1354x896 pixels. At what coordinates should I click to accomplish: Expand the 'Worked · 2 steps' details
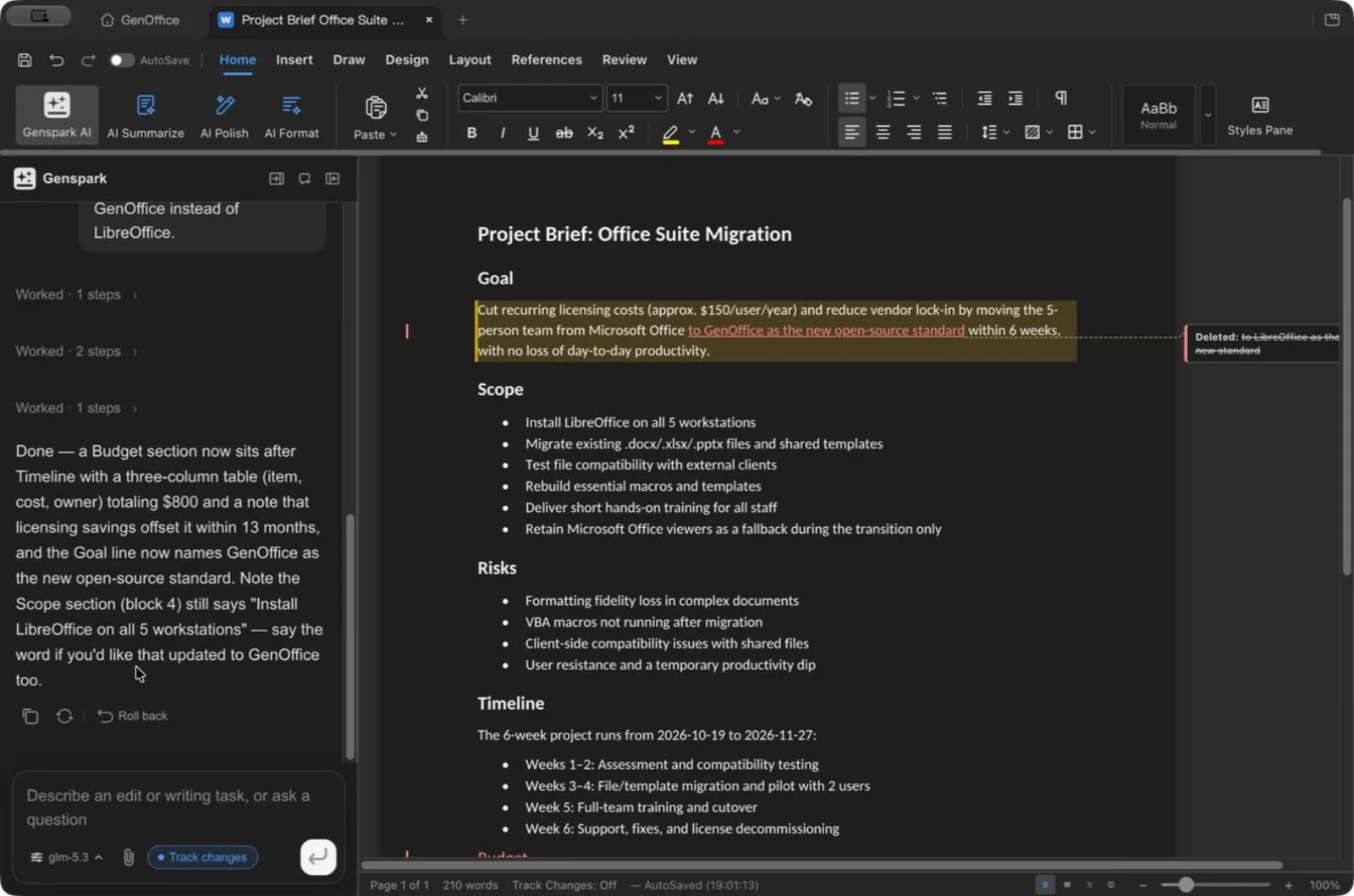(76, 351)
